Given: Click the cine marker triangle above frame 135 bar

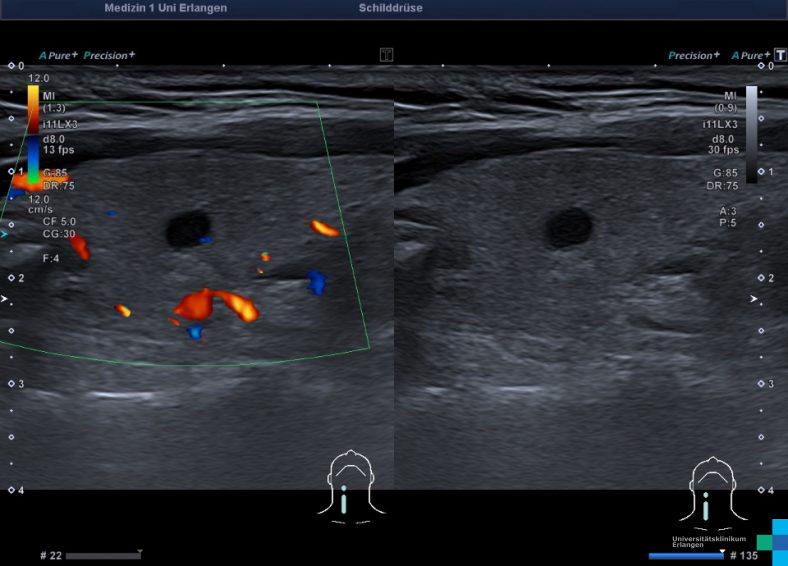Looking at the screenshot, I should pos(722,549).
